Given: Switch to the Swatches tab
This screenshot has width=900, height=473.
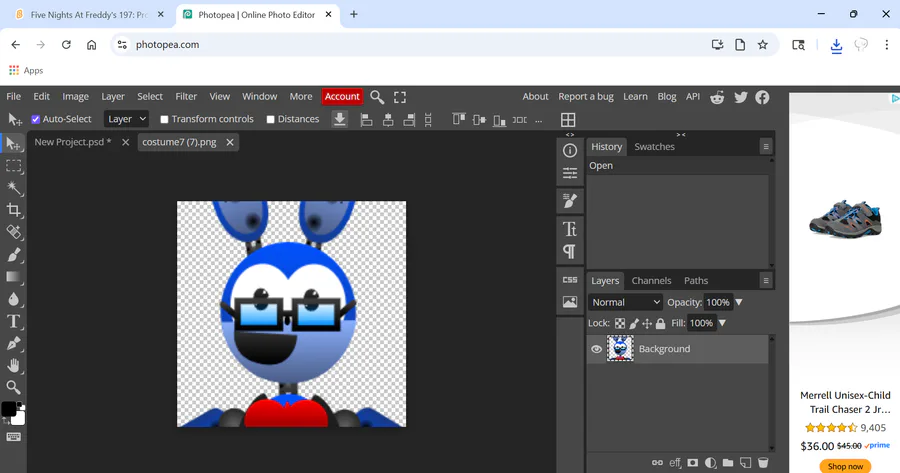Looking at the screenshot, I should [x=654, y=147].
